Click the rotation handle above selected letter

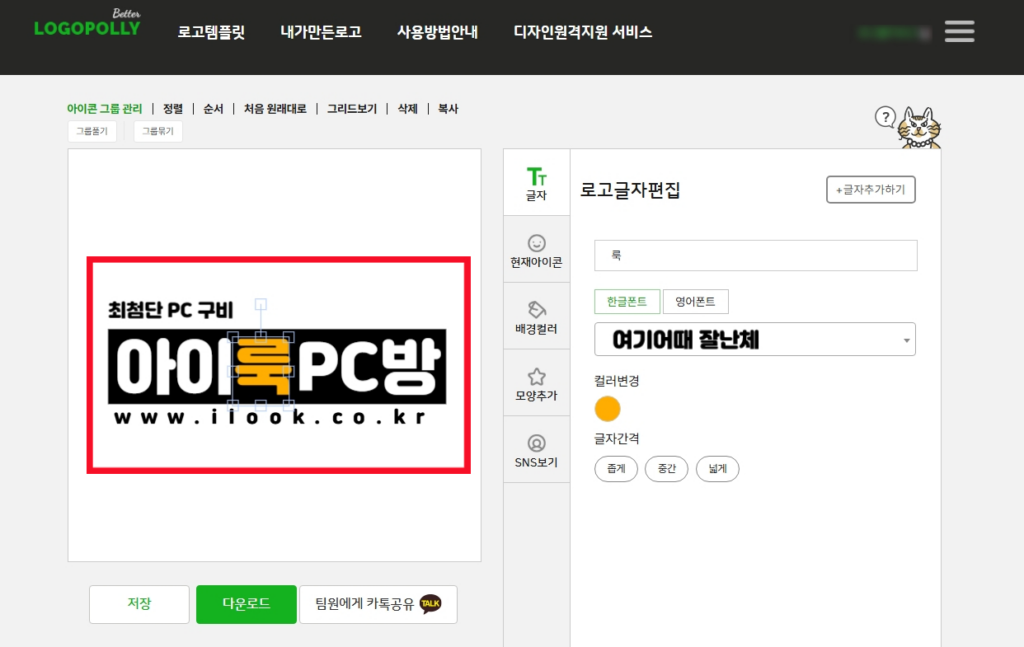click(261, 304)
